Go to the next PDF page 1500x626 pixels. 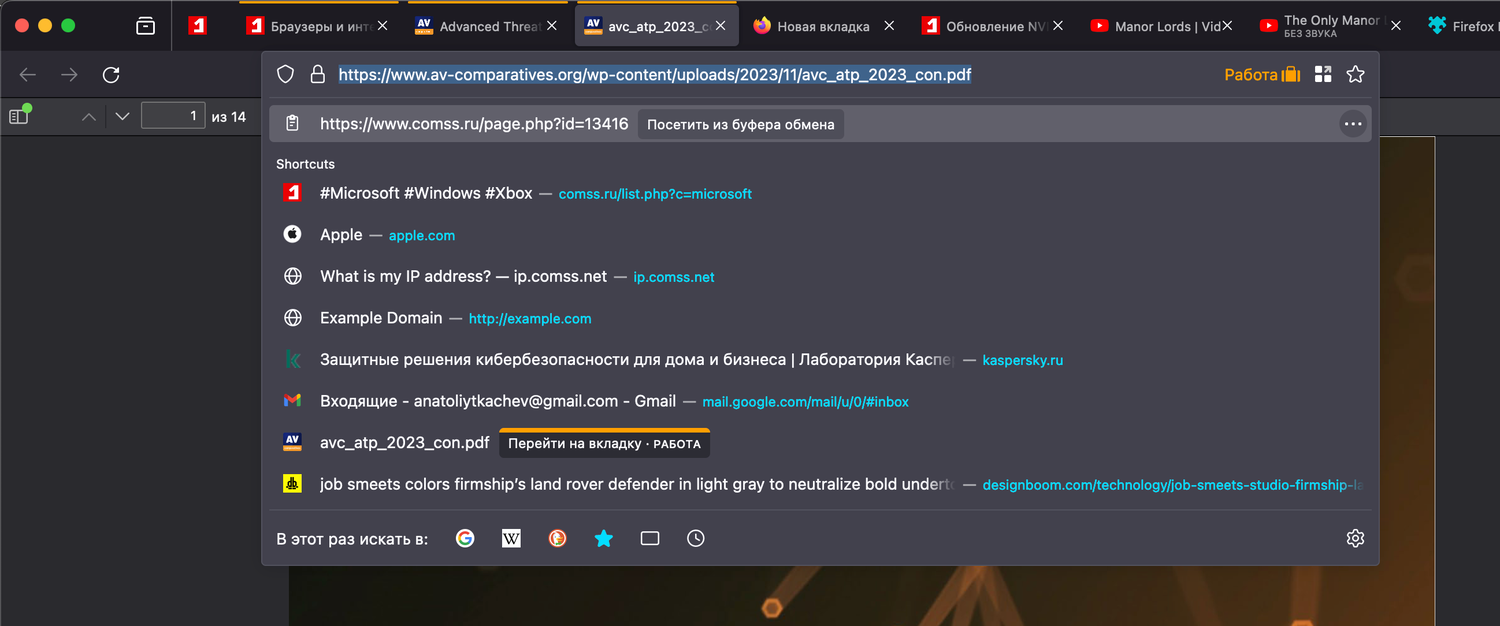[x=122, y=117]
